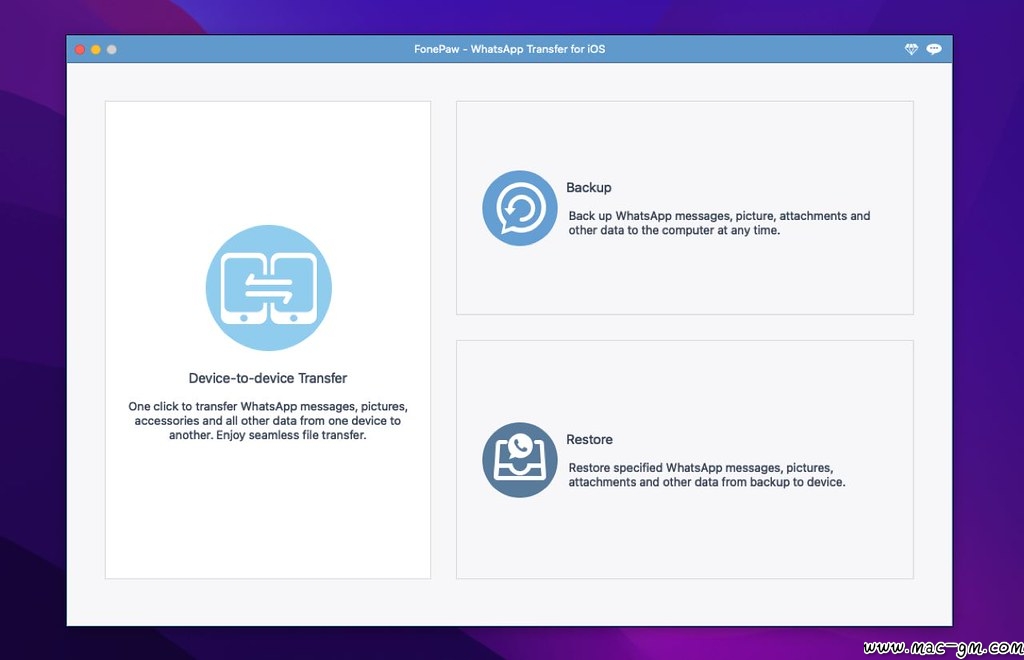Click the gray zoom button in title bar

(x=112, y=50)
